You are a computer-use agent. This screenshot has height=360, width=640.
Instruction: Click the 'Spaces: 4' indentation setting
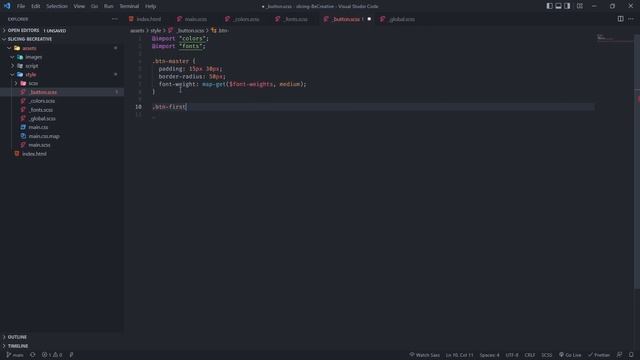[x=489, y=355]
